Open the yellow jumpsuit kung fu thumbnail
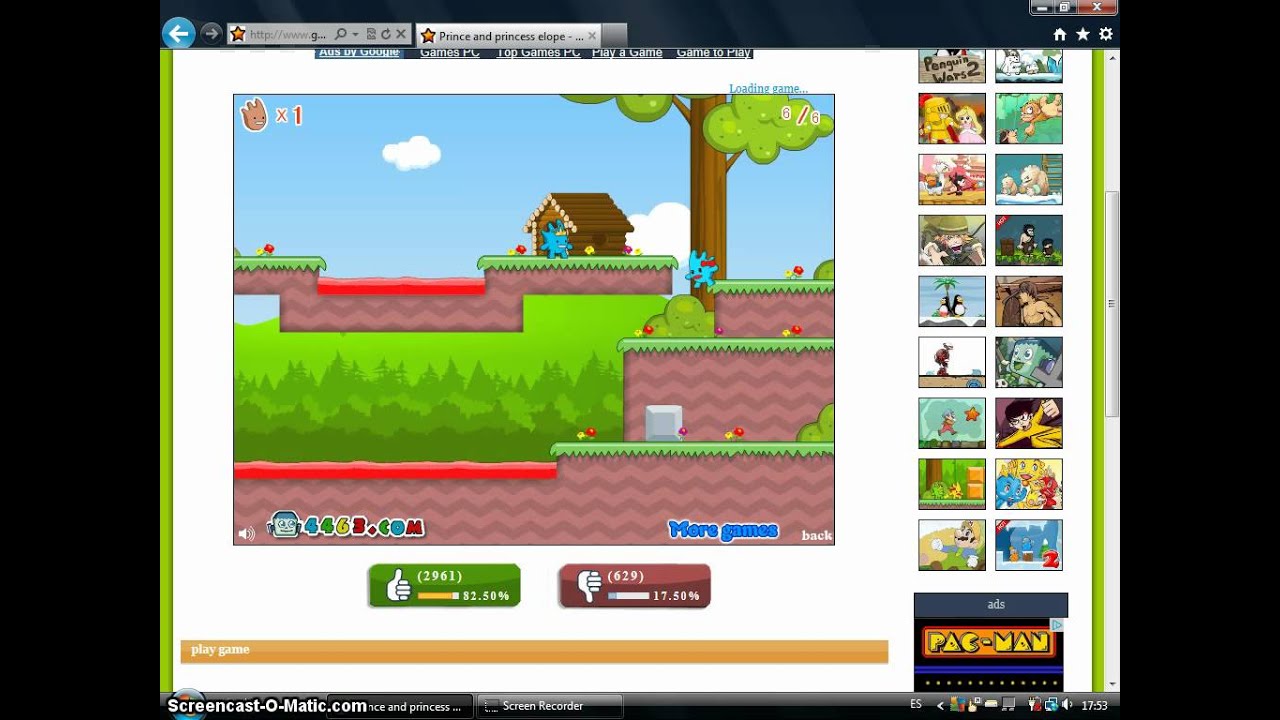1280x720 pixels. [x=1029, y=424]
